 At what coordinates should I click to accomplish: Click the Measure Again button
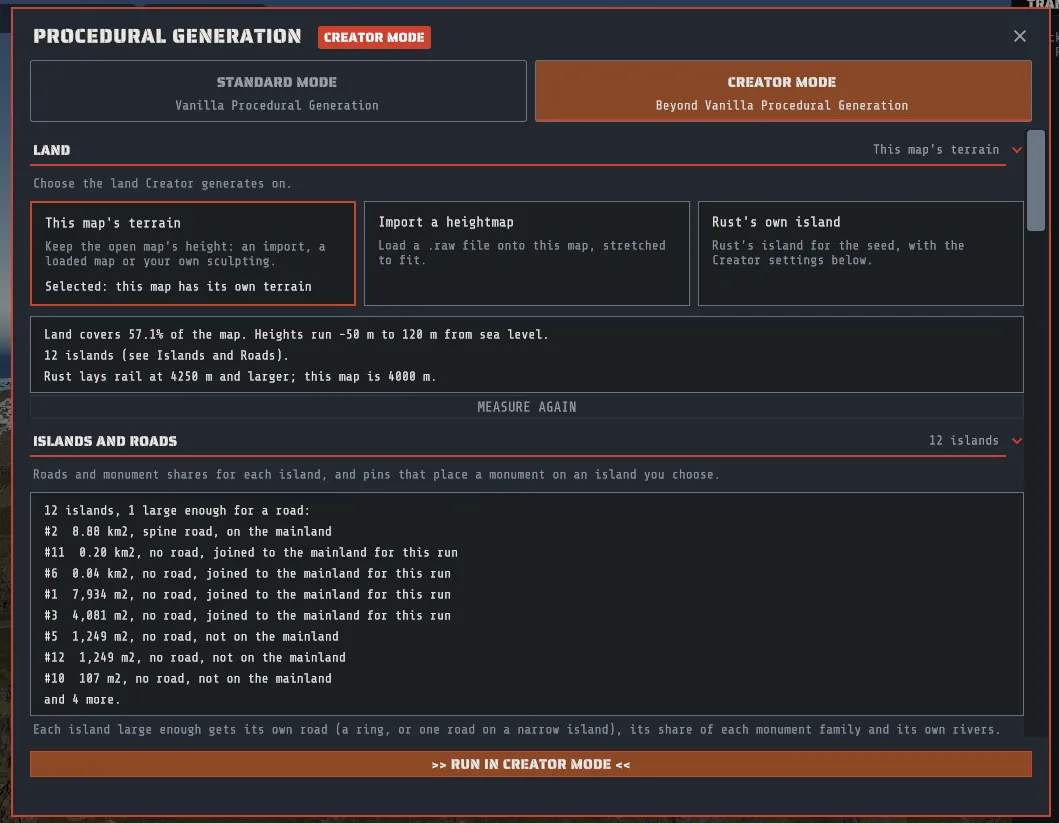[x=527, y=407]
